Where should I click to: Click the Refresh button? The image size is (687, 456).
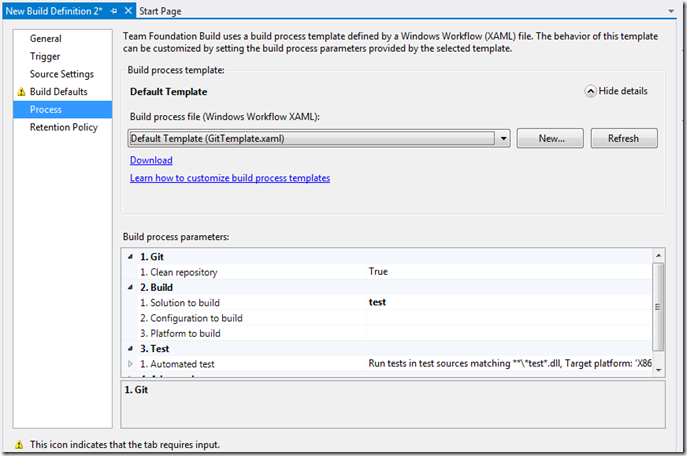[x=624, y=138]
